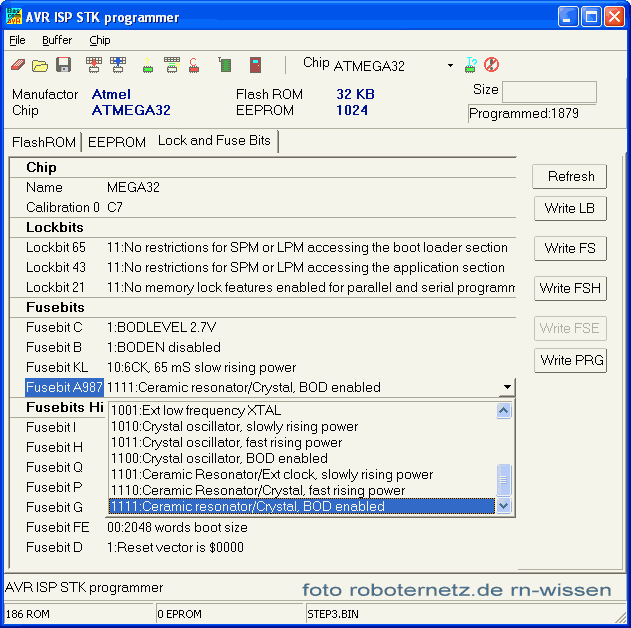Click the Write PRG button
The height and width of the screenshot is (628, 631).
click(x=570, y=360)
